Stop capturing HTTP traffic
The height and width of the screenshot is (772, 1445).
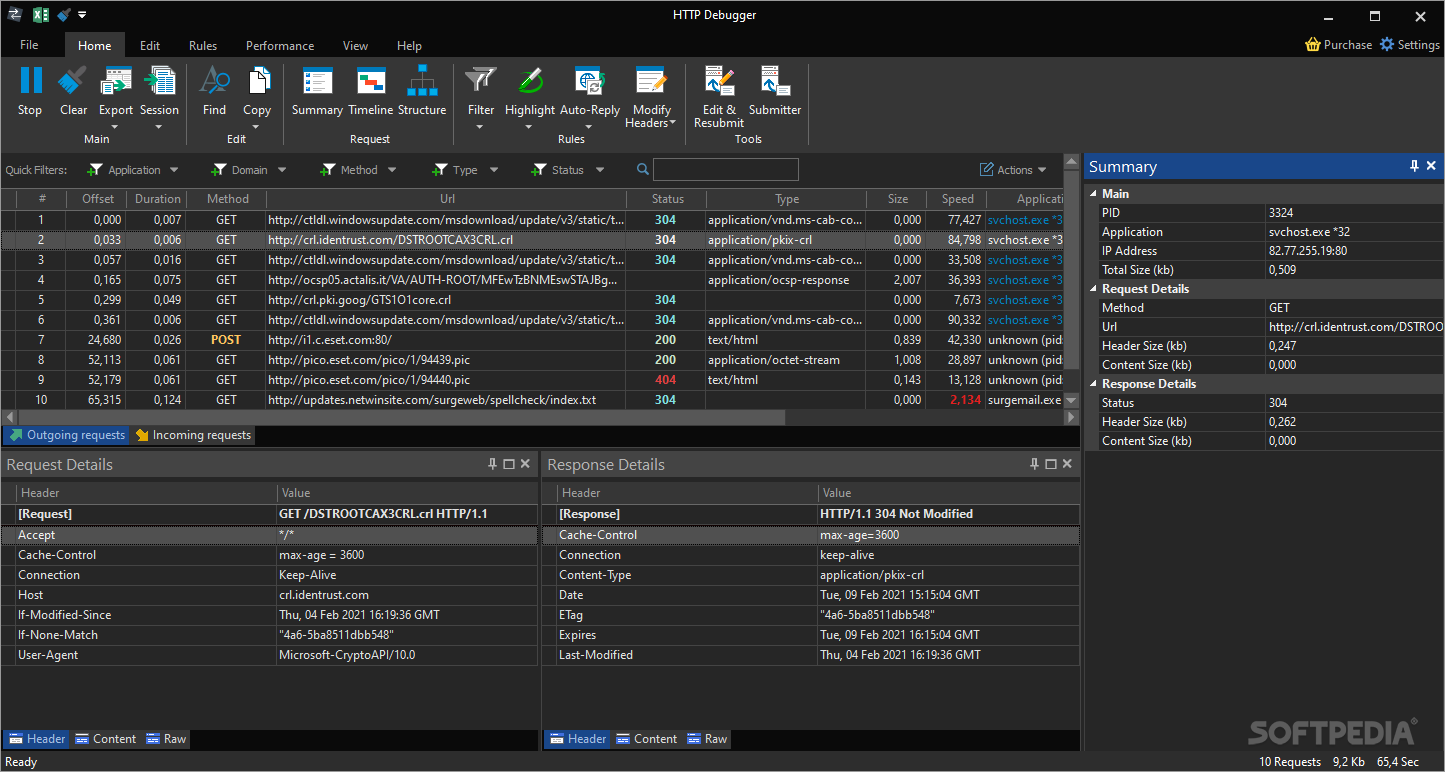tap(30, 92)
